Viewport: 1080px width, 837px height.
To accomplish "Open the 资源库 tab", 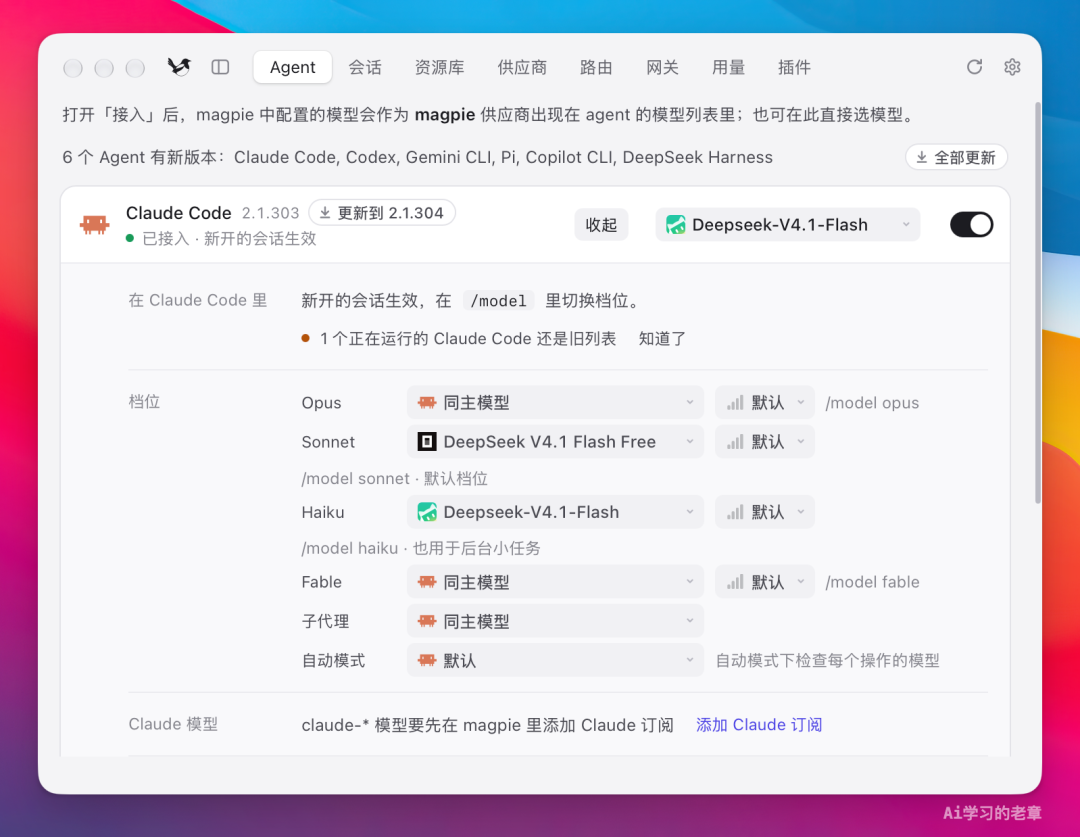I will click(439, 67).
